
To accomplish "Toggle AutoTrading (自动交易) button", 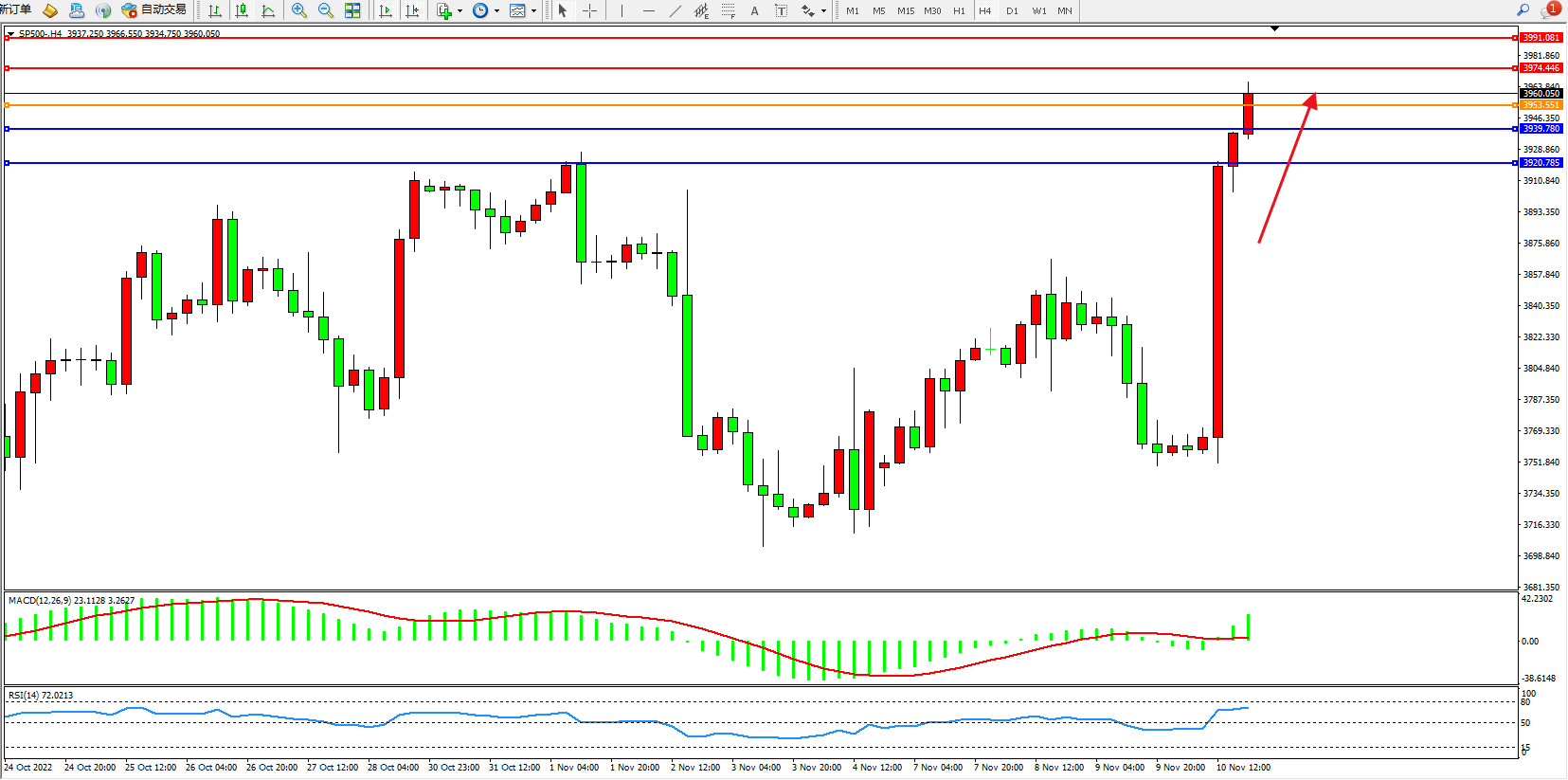I will (154, 9).
